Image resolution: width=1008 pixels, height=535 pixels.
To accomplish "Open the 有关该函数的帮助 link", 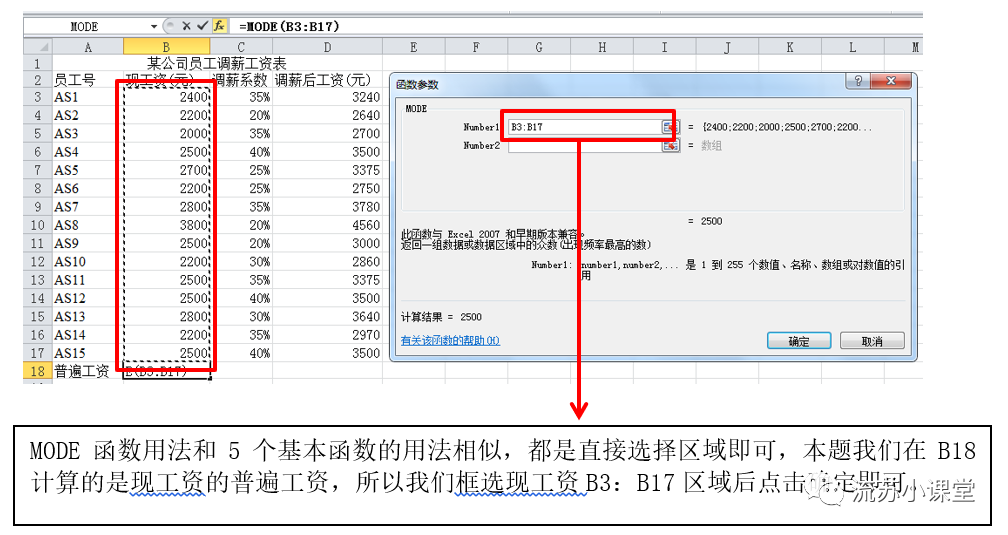I will coord(450,341).
